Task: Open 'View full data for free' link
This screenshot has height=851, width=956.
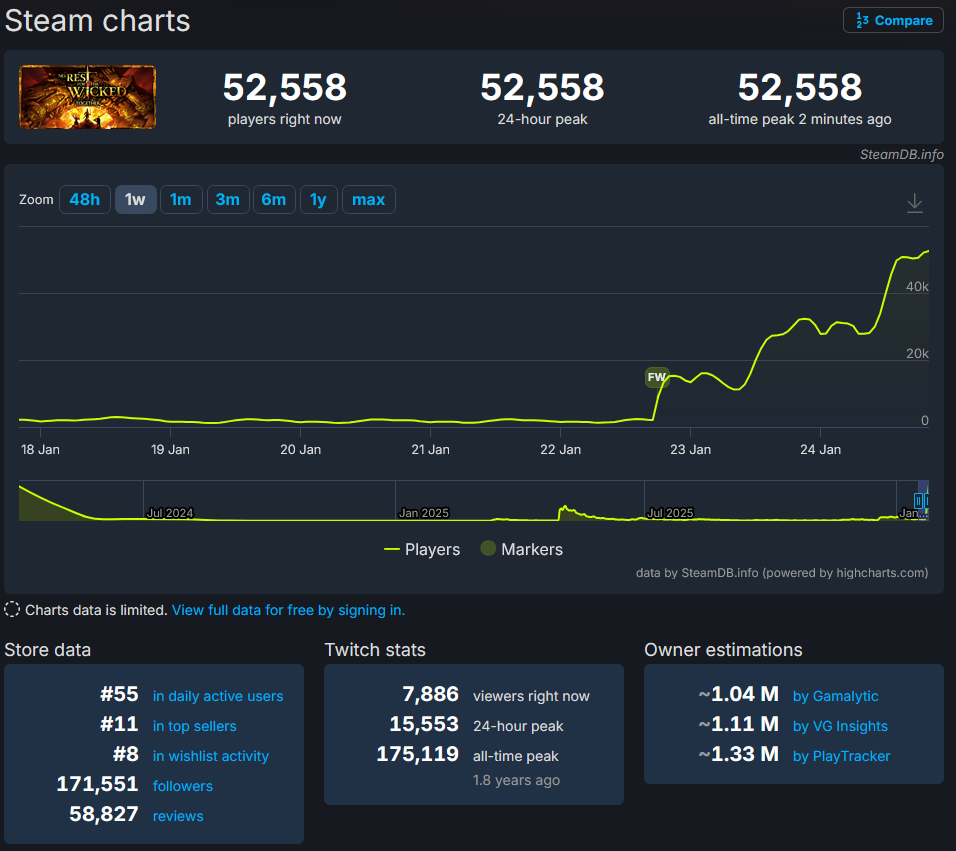Action: click(x=288, y=610)
